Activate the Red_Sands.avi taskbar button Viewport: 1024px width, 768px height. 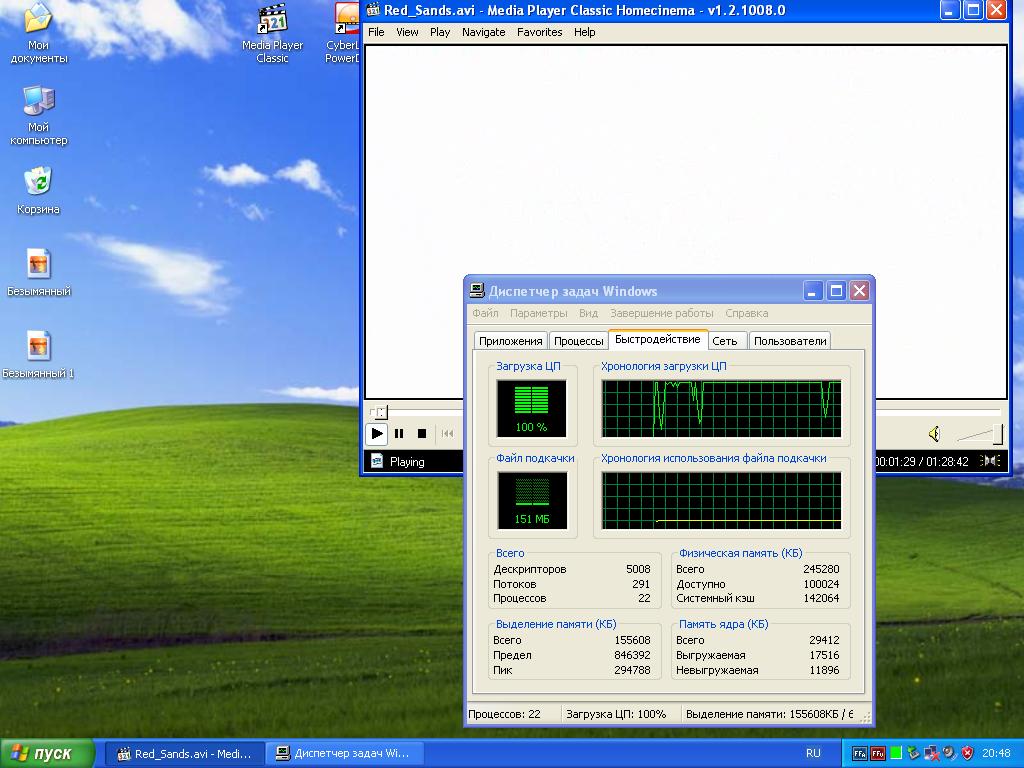pos(185,754)
